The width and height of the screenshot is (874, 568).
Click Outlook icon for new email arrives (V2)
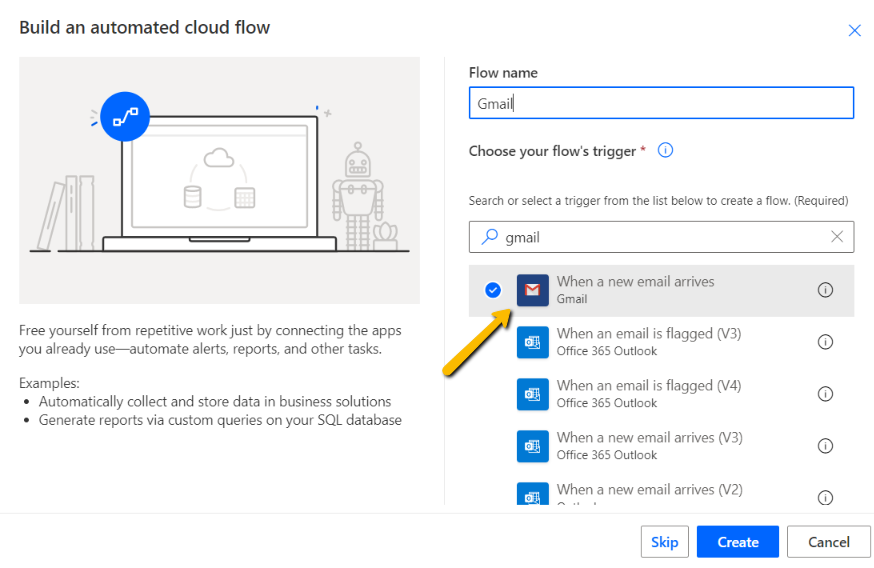(532, 494)
